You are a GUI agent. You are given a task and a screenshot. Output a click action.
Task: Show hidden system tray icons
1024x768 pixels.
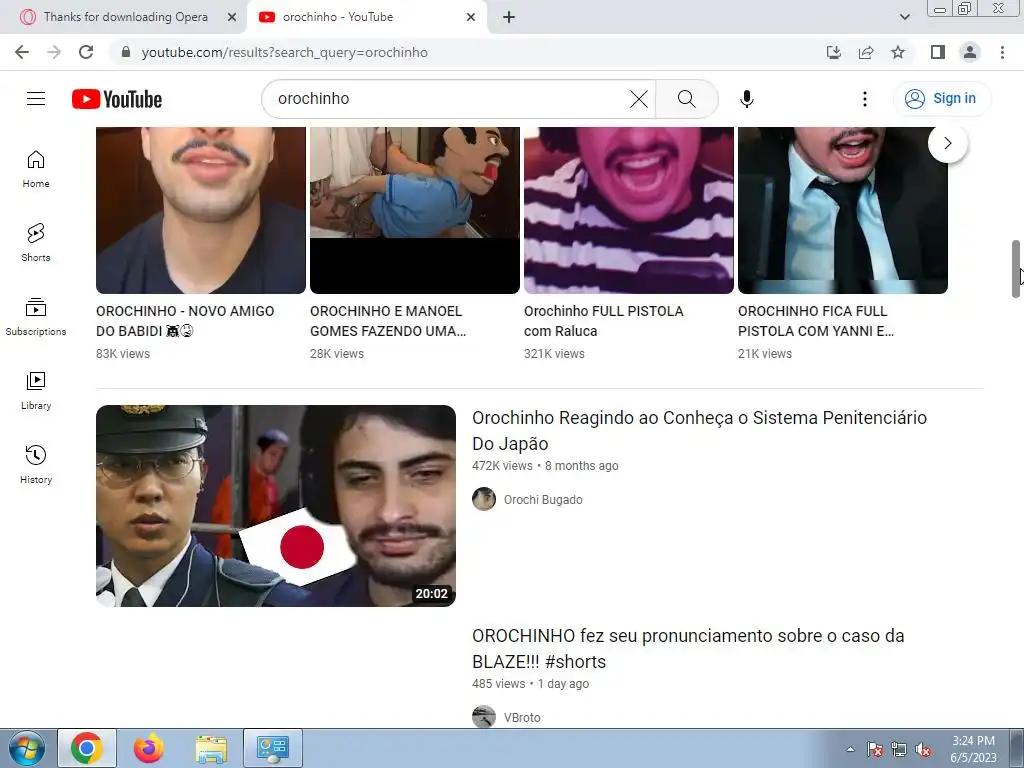(850, 749)
